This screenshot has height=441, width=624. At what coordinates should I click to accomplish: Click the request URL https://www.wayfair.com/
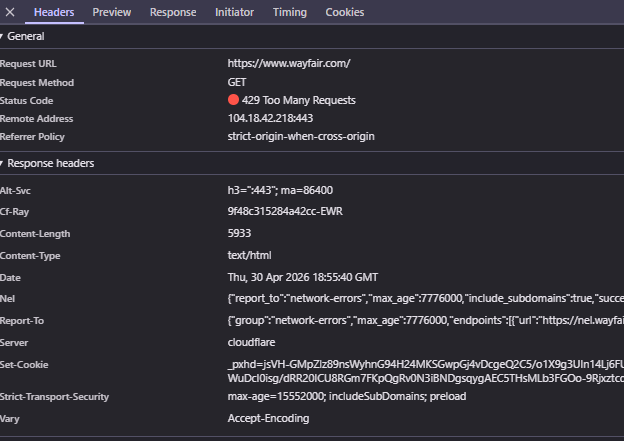point(289,63)
